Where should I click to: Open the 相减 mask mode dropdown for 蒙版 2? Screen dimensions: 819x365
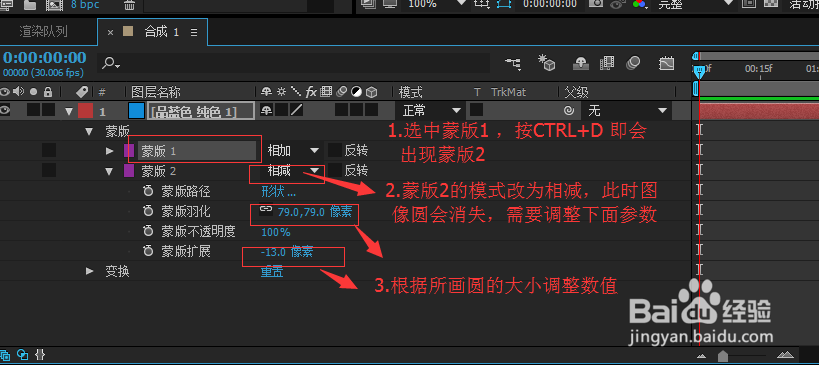point(292,171)
